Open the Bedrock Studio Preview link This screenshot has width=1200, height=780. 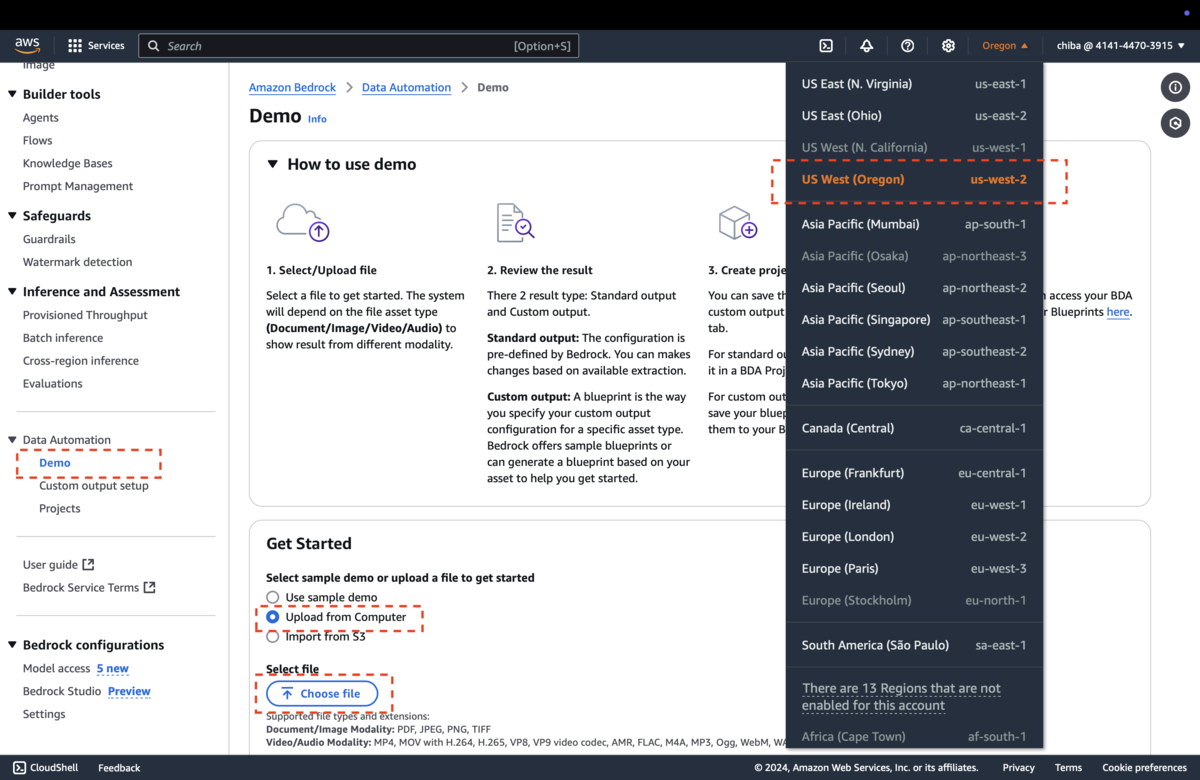(x=129, y=692)
